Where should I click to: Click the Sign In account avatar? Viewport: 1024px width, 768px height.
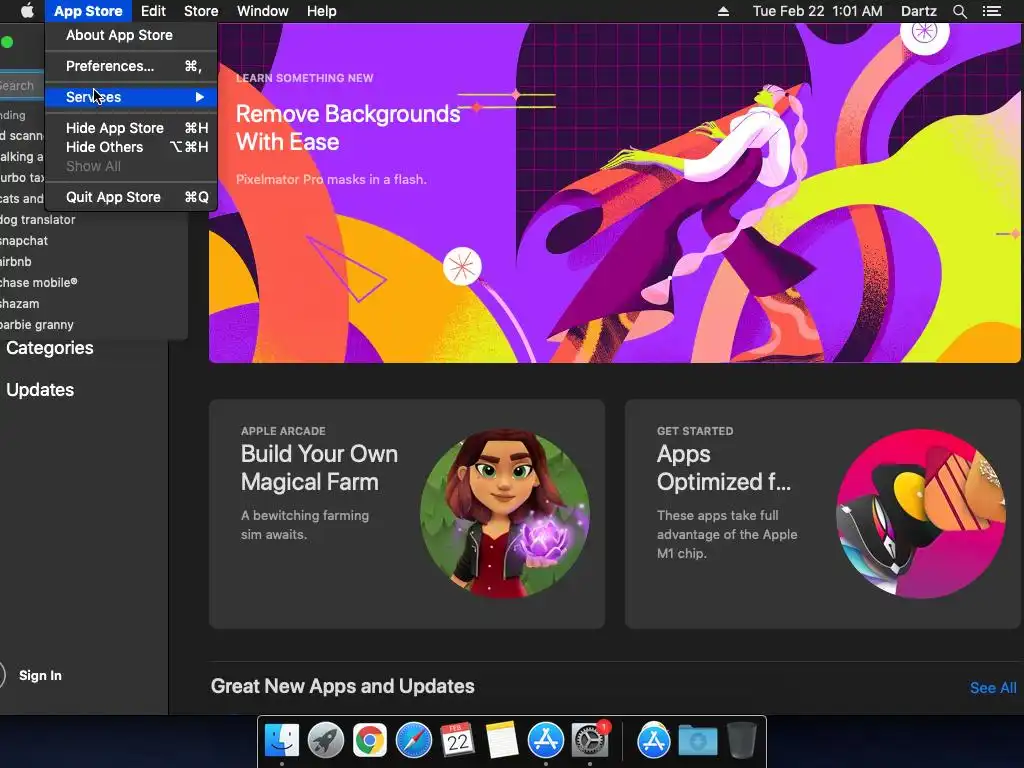click(2, 675)
